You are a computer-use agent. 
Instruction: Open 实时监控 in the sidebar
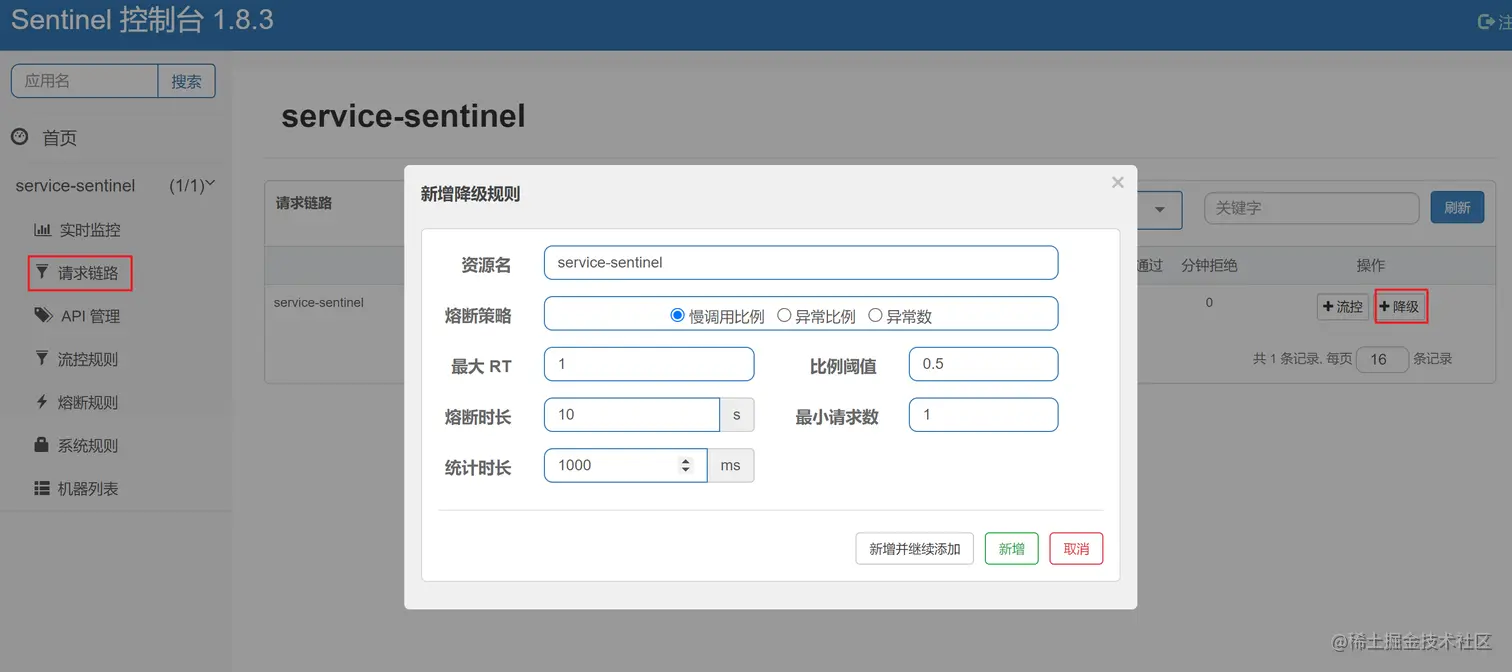click(89, 230)
